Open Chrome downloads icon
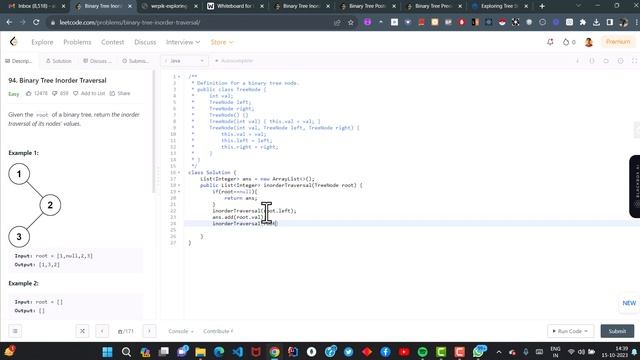This screenshot has width=640, height=360. click(x=596, y=22)
